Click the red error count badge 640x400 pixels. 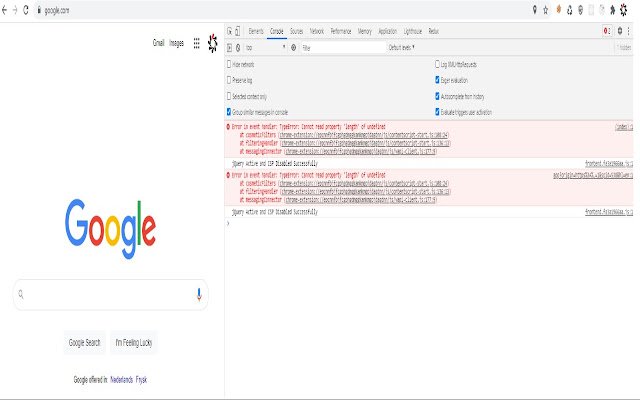pyautogui.click(x=607, y=31)
